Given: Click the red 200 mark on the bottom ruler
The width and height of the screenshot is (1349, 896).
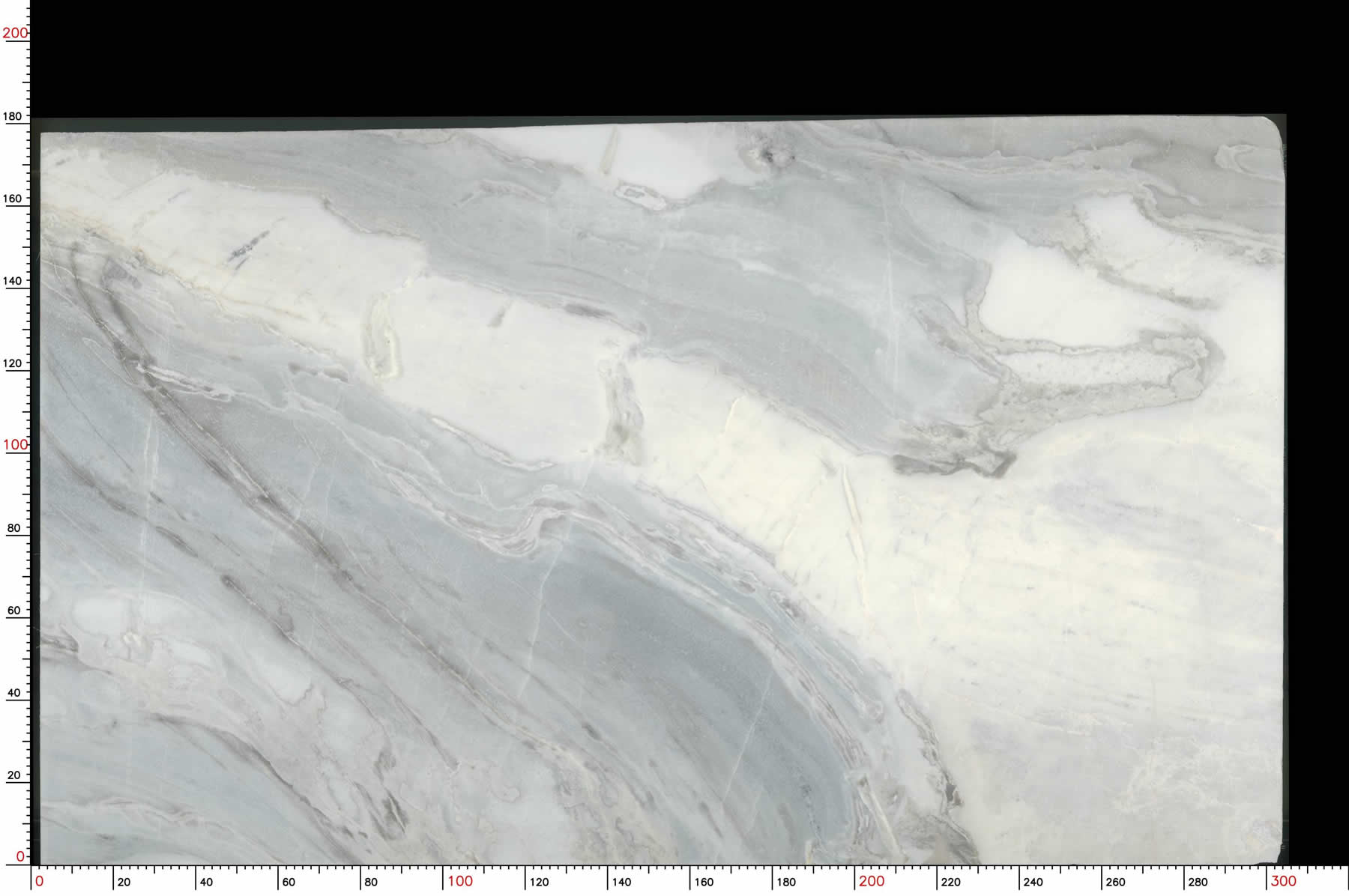Looking at the screenshot, I should (872, 882).
